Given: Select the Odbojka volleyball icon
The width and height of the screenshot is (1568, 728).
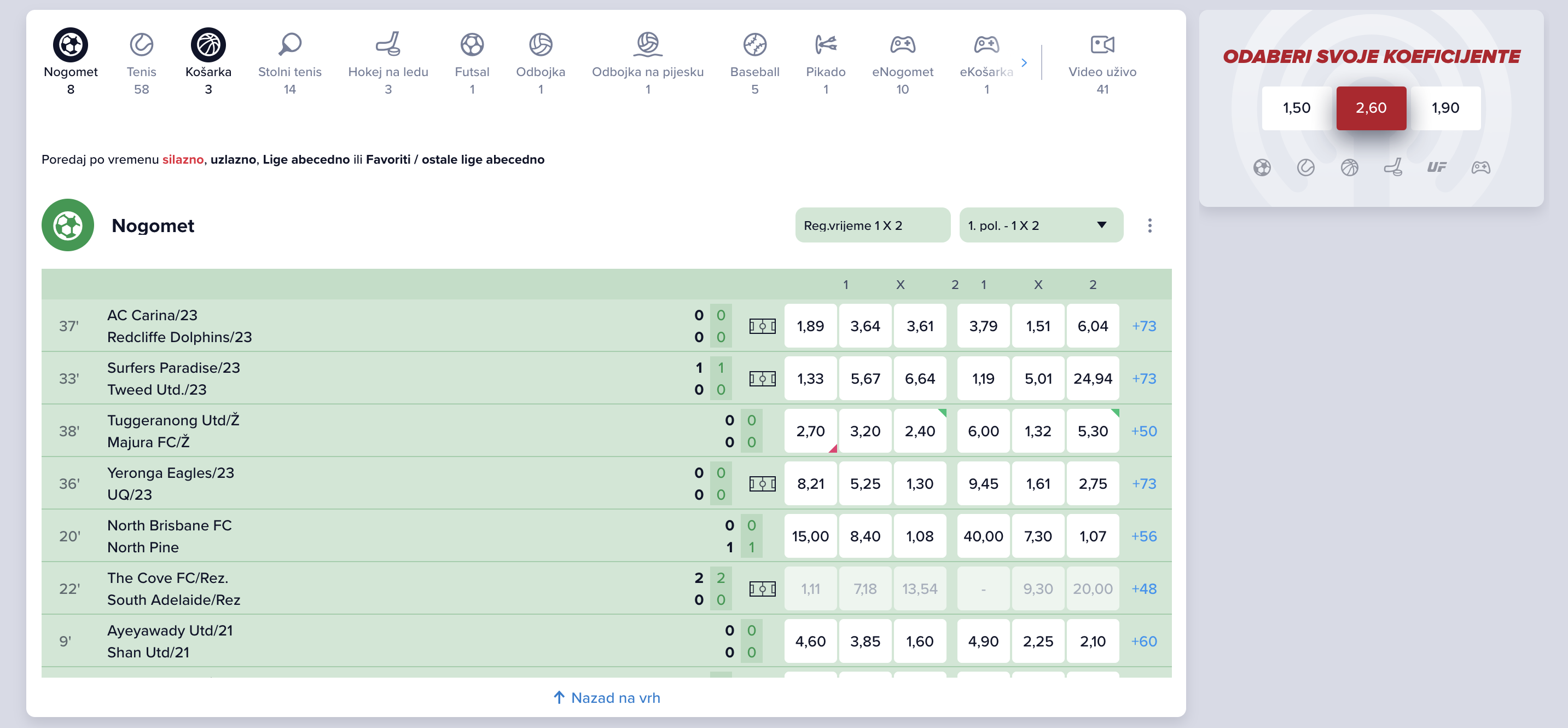Looking at the screenshot, I should coord(541,44).
